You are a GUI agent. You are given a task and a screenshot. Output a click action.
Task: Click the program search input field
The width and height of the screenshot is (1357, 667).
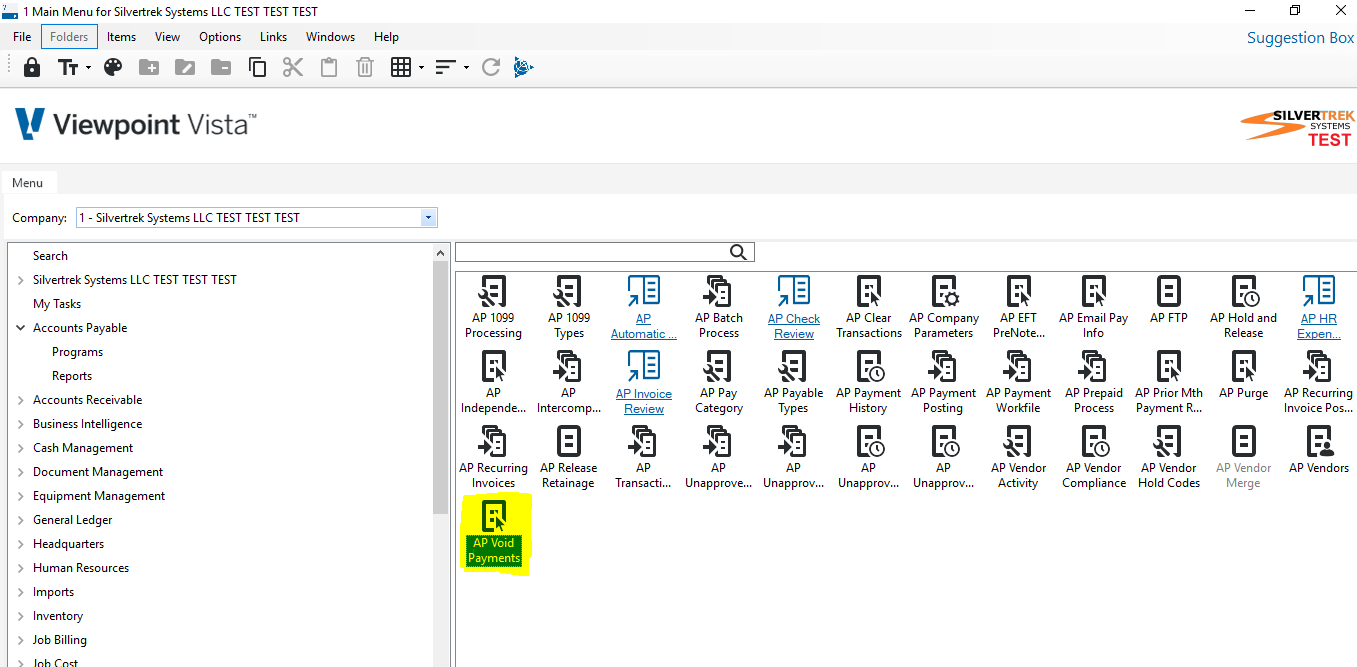coord(592,252)
